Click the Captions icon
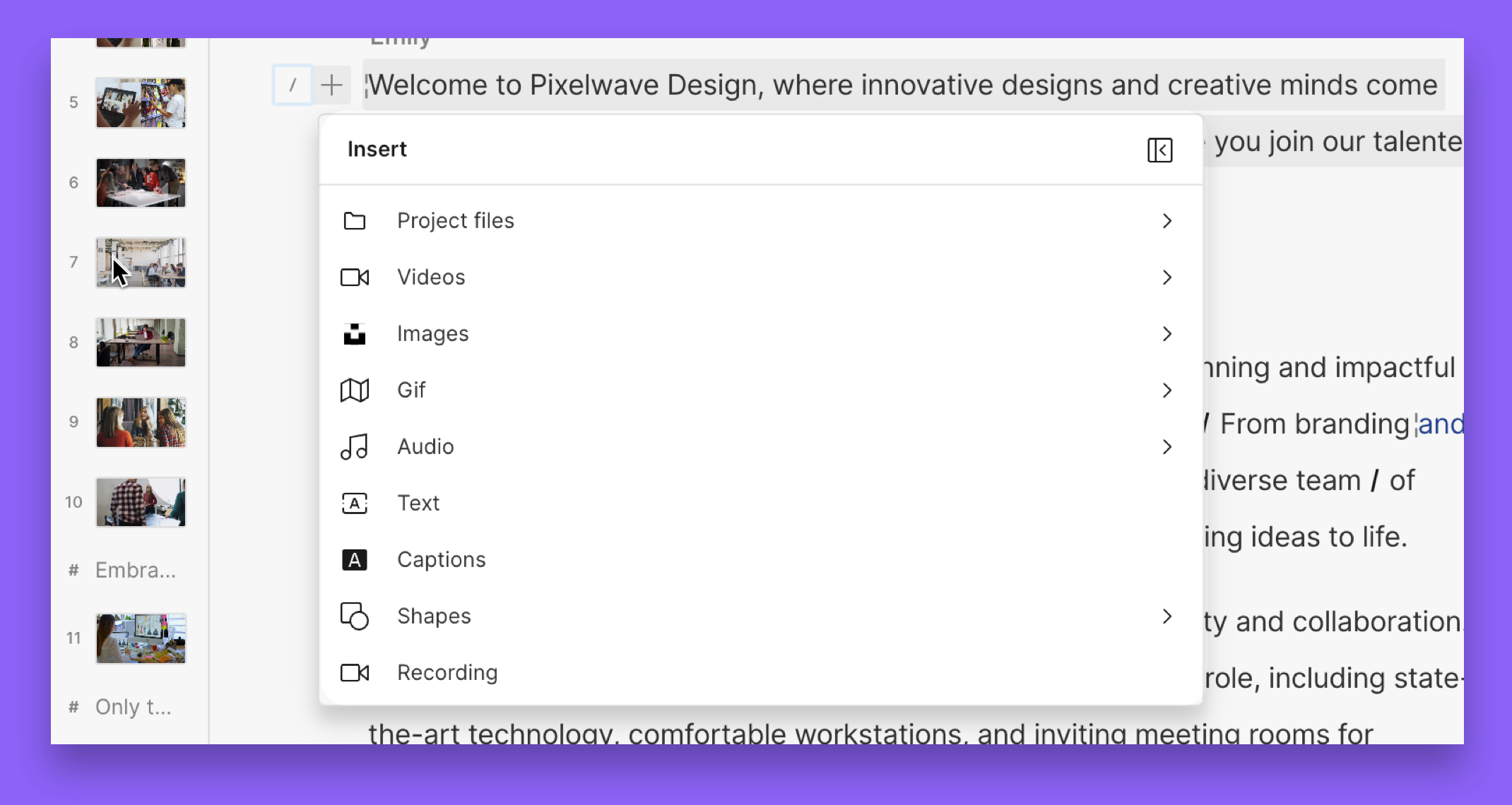The width and height of the screenshot is (1512, 805). click(x=355, y=560)
